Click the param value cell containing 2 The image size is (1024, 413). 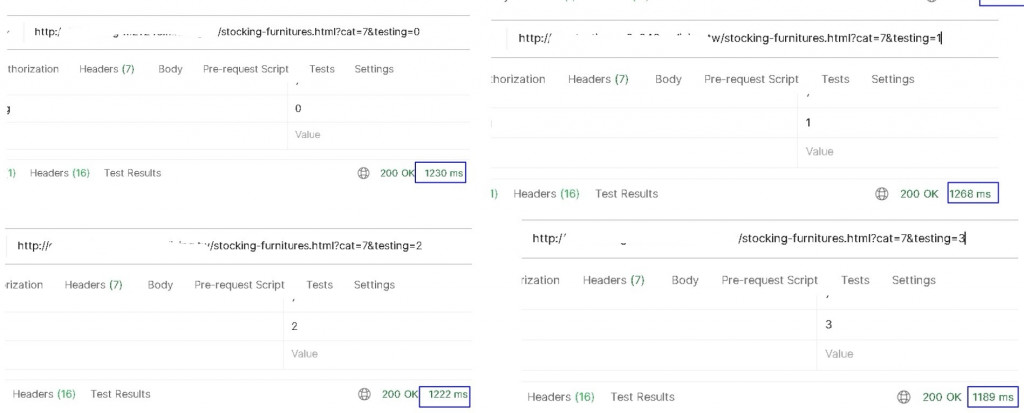[x=380, y=326]
